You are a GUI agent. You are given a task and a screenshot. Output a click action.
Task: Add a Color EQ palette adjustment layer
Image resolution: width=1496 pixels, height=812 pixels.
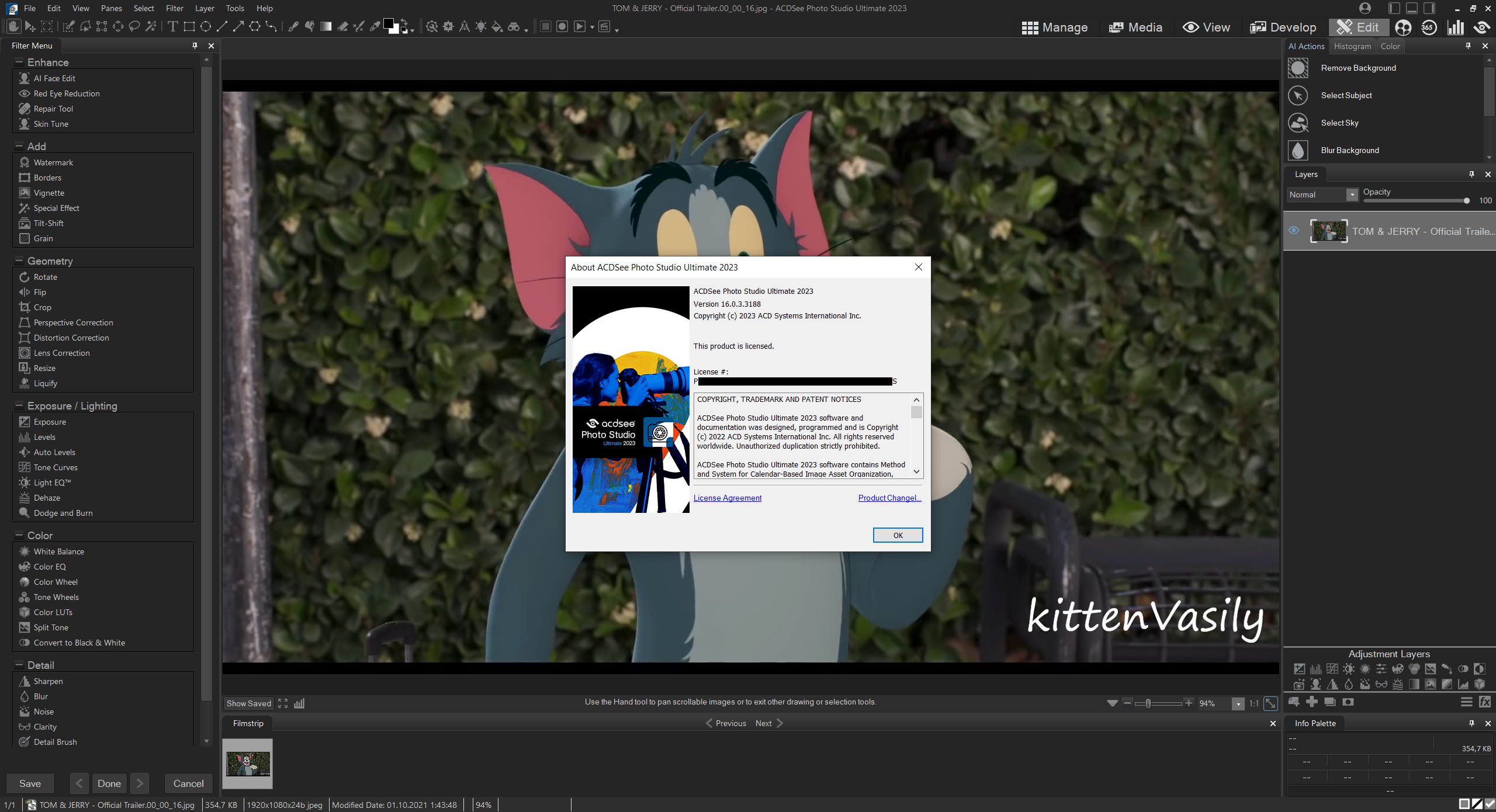click(1397, 669)
